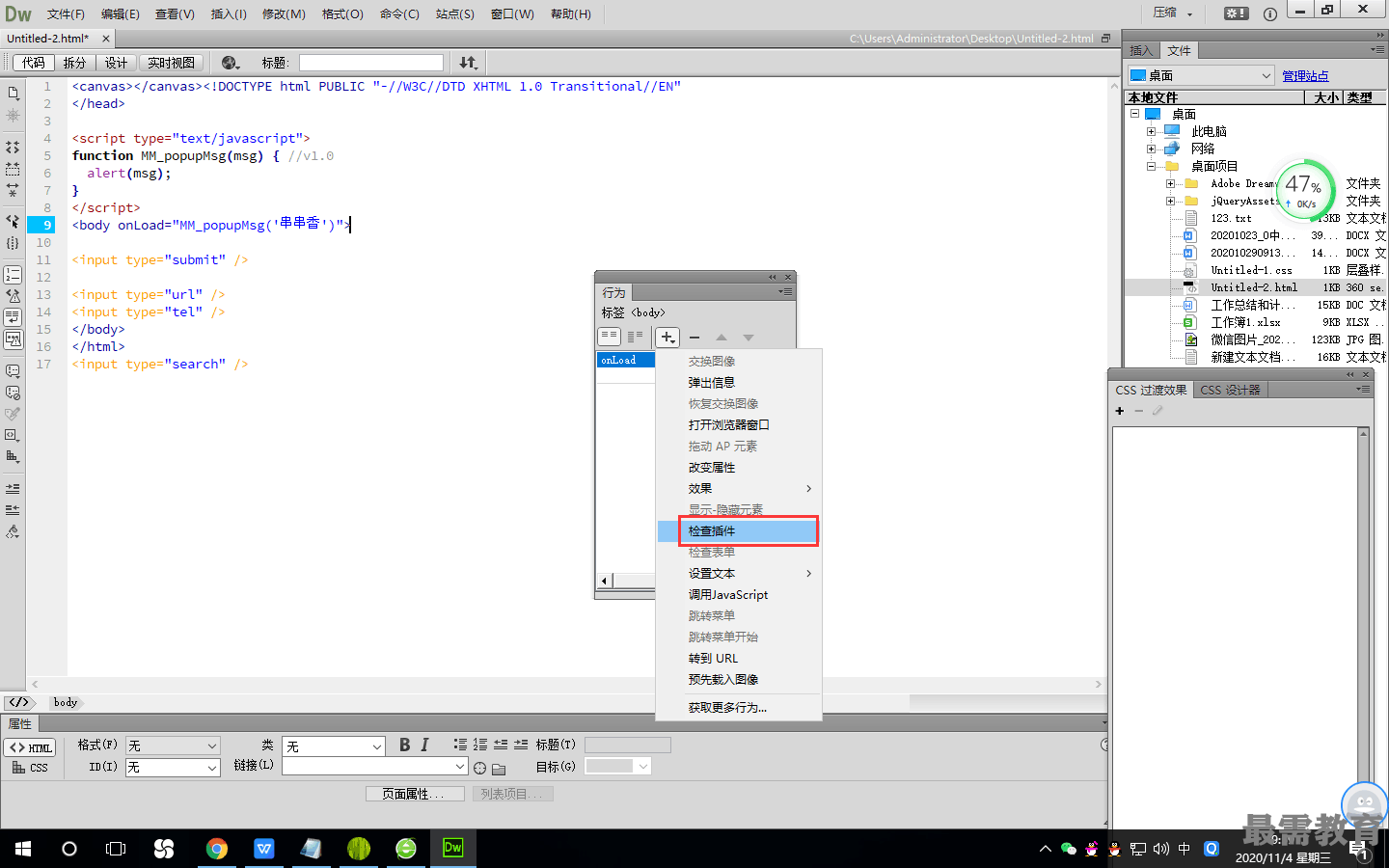Image resolution: width=1389 pixels, height=868 pixels.
Task: Collapse the 桌面 tree root
Action: pos(1135,114)
